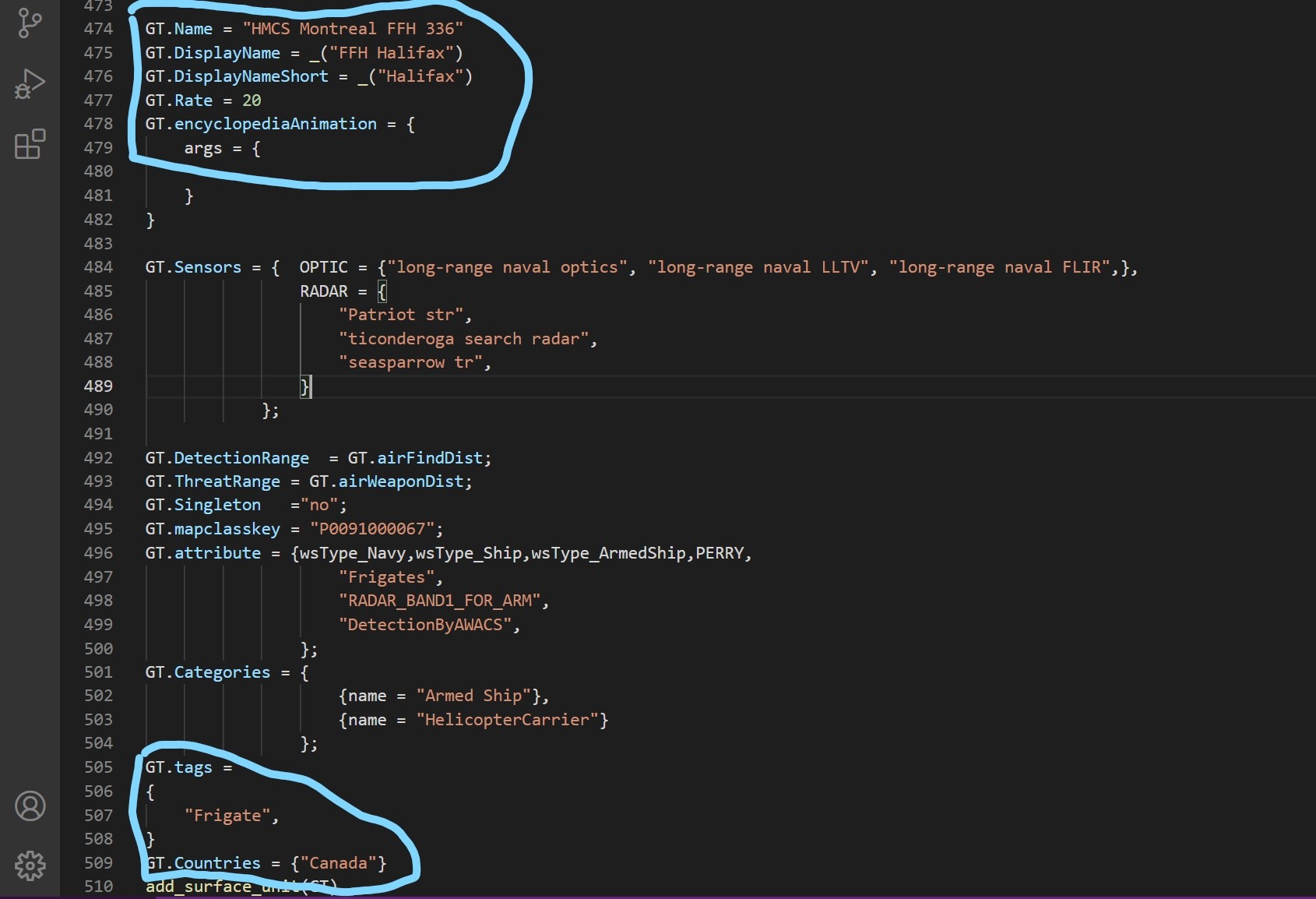Click "ticonderoga search radar" entry
The width and height of the screenshot is (1316, 899).
tap(464, 339)
